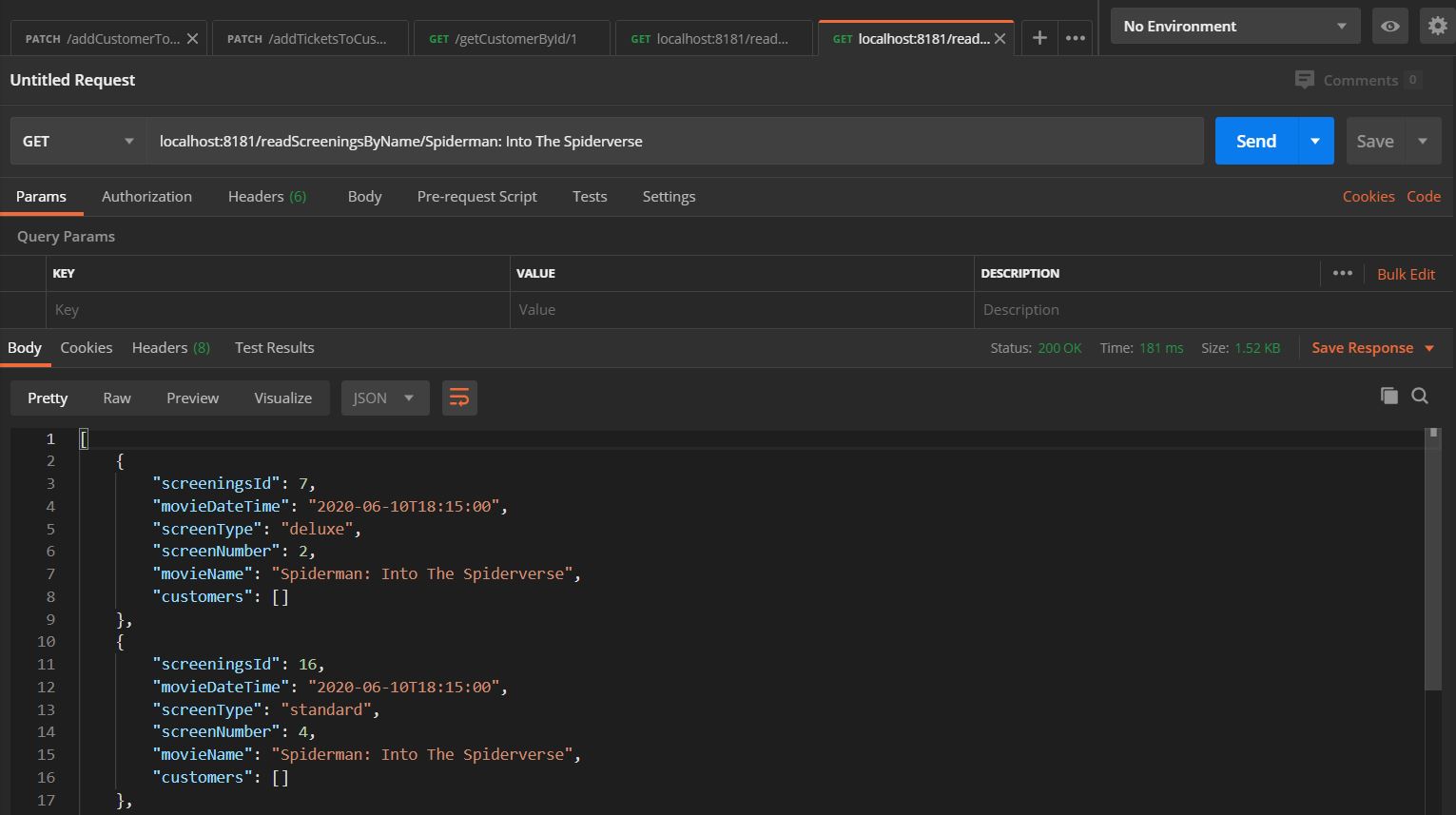Click the "screenType": "deluxe" line
1456x815 pixels.
257,529
